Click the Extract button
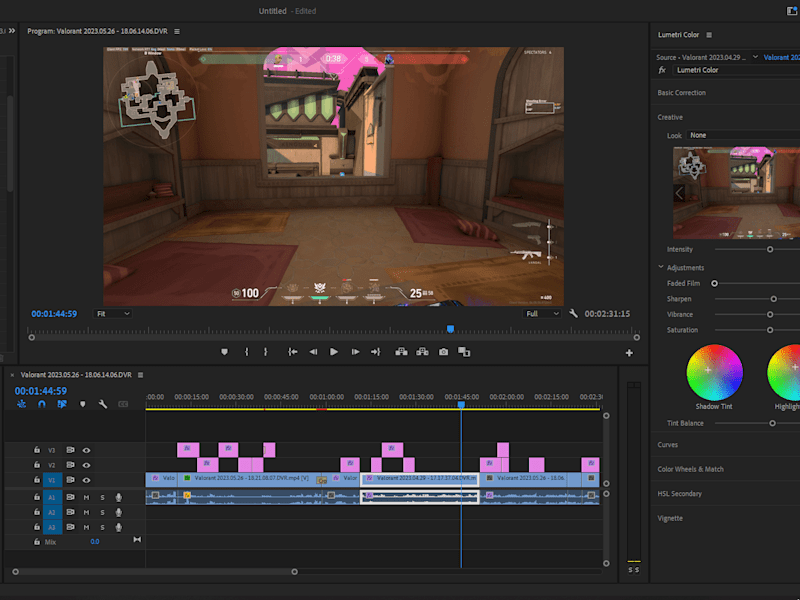 coord(422,352)
